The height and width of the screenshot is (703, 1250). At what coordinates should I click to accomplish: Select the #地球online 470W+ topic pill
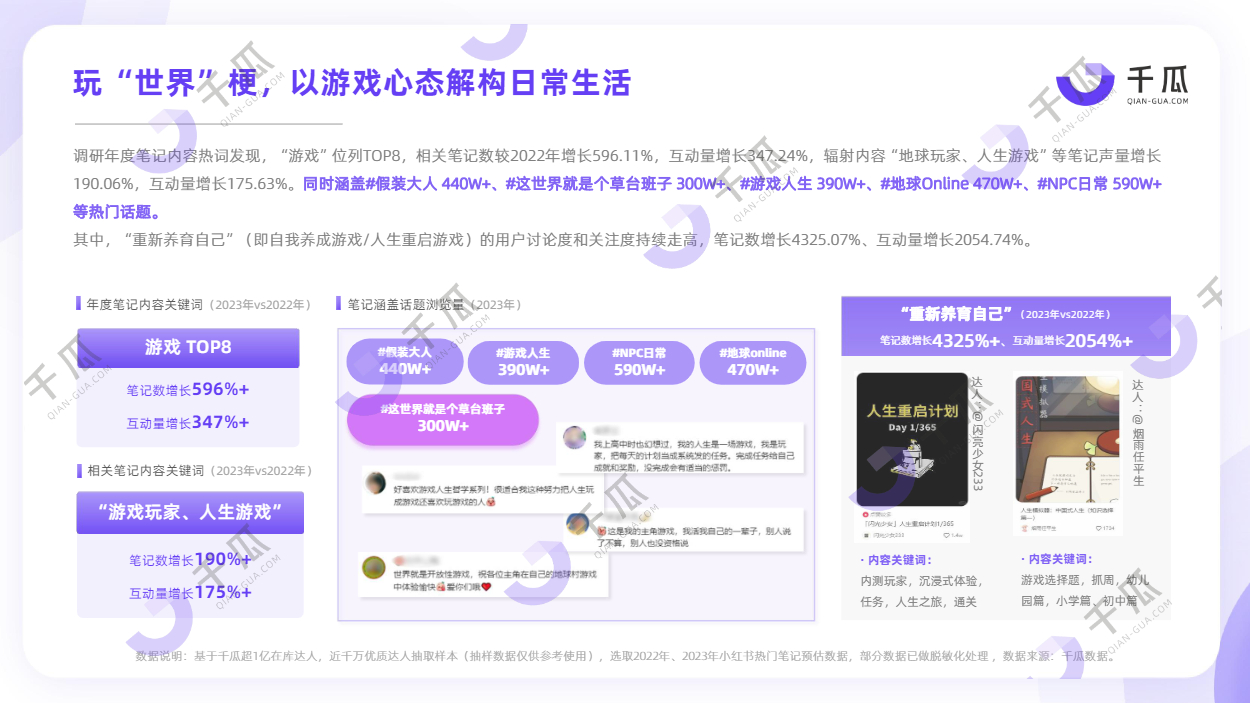pos(753,361)
